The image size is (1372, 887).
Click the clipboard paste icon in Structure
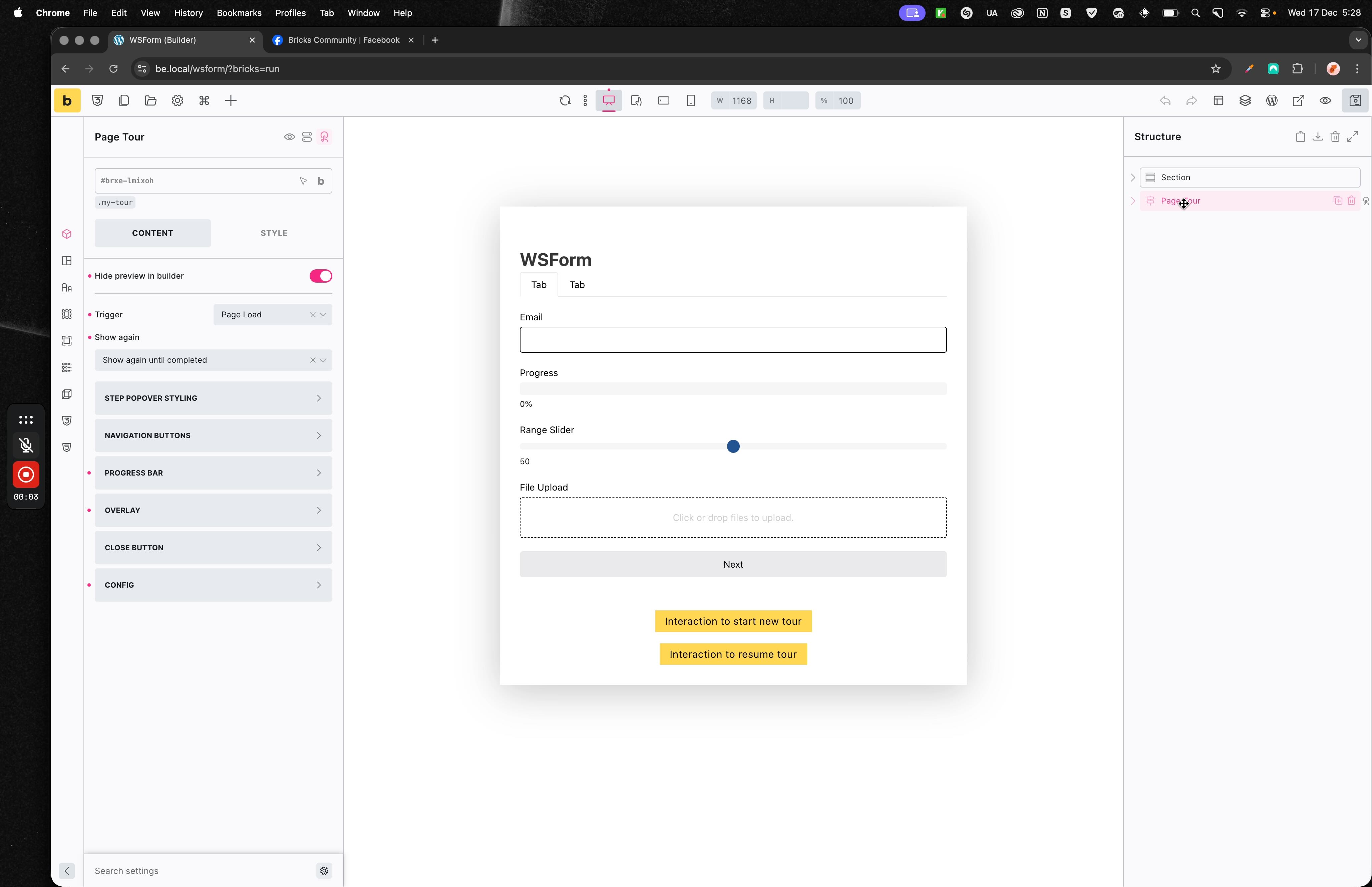pyautogui.click(x=1300, y=136)
